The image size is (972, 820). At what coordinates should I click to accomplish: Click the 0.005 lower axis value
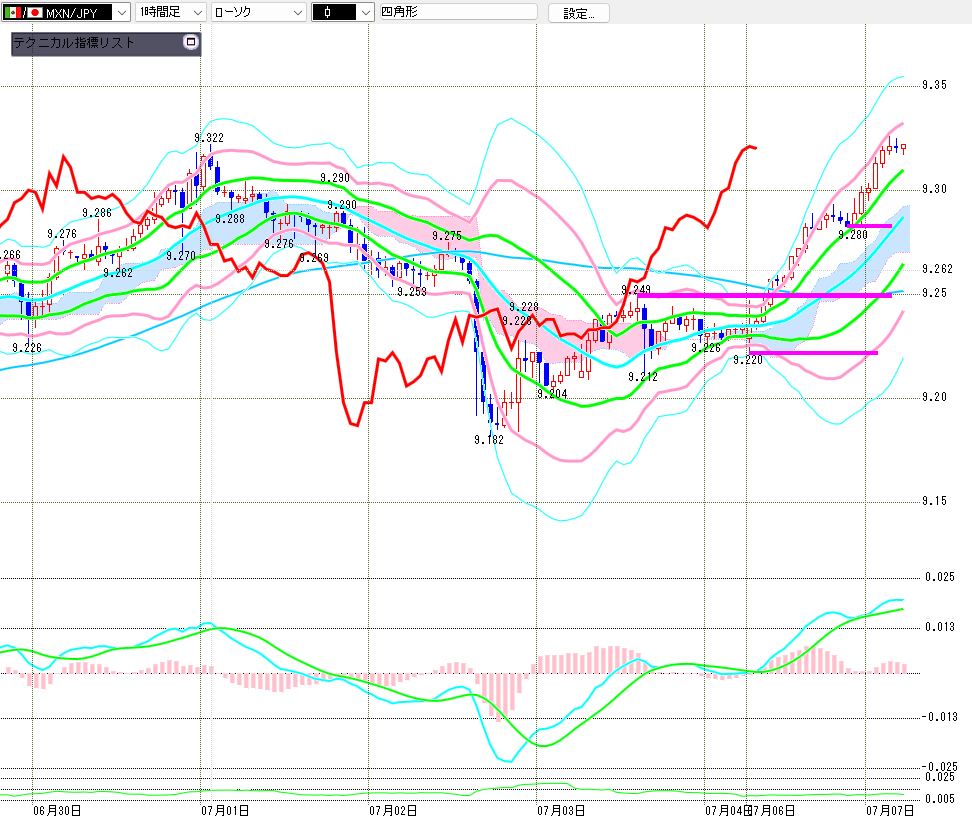pos(940,799)
